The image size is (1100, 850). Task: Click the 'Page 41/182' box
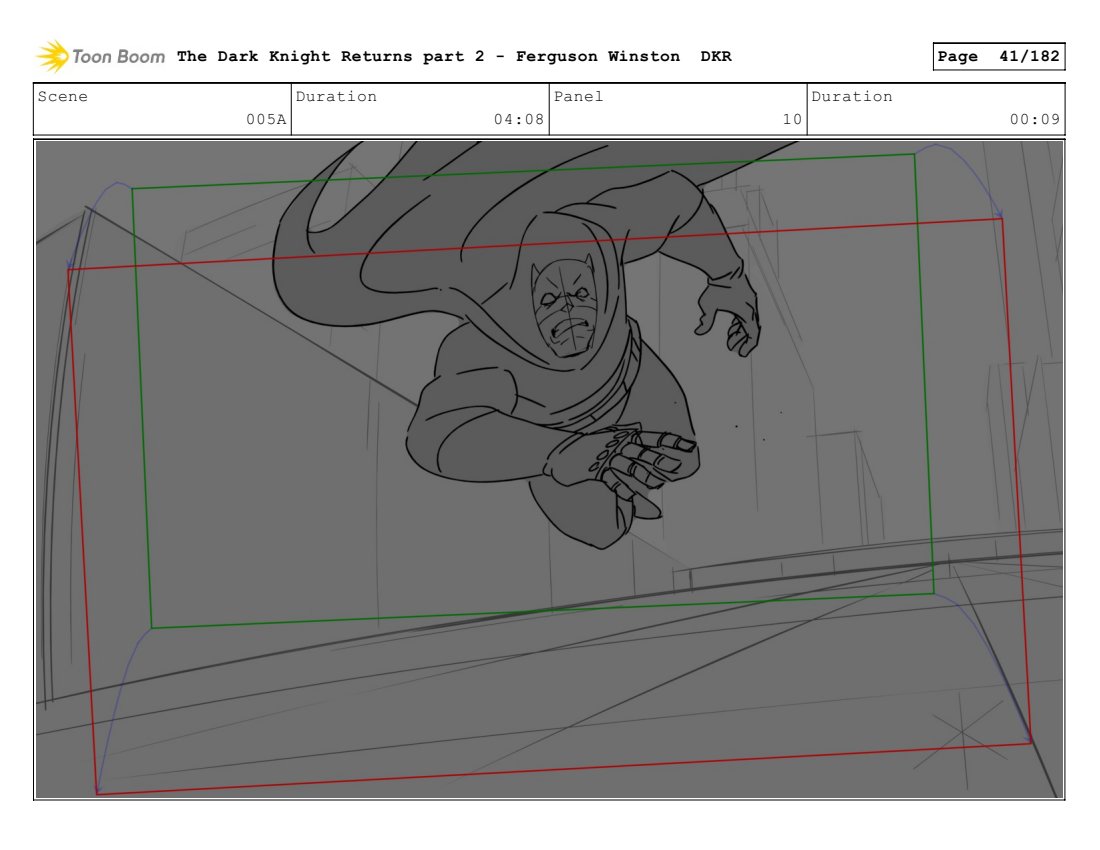tap(998, 57)
